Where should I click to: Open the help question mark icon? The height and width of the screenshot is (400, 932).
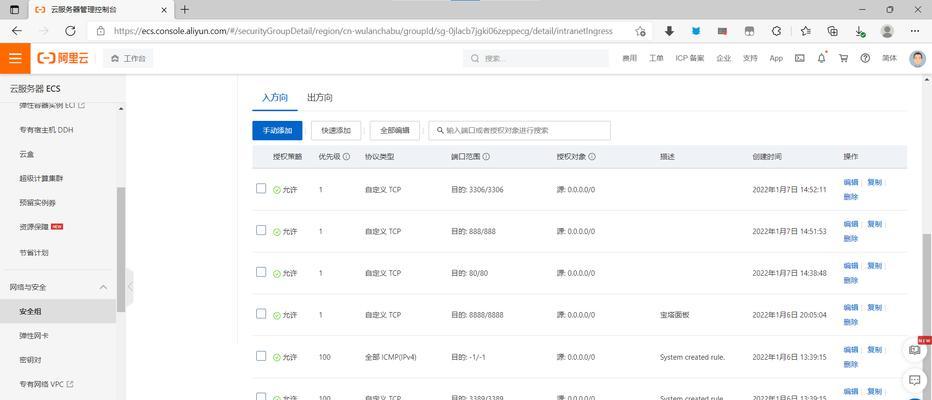pyautogui.click(x=865, y=58)
